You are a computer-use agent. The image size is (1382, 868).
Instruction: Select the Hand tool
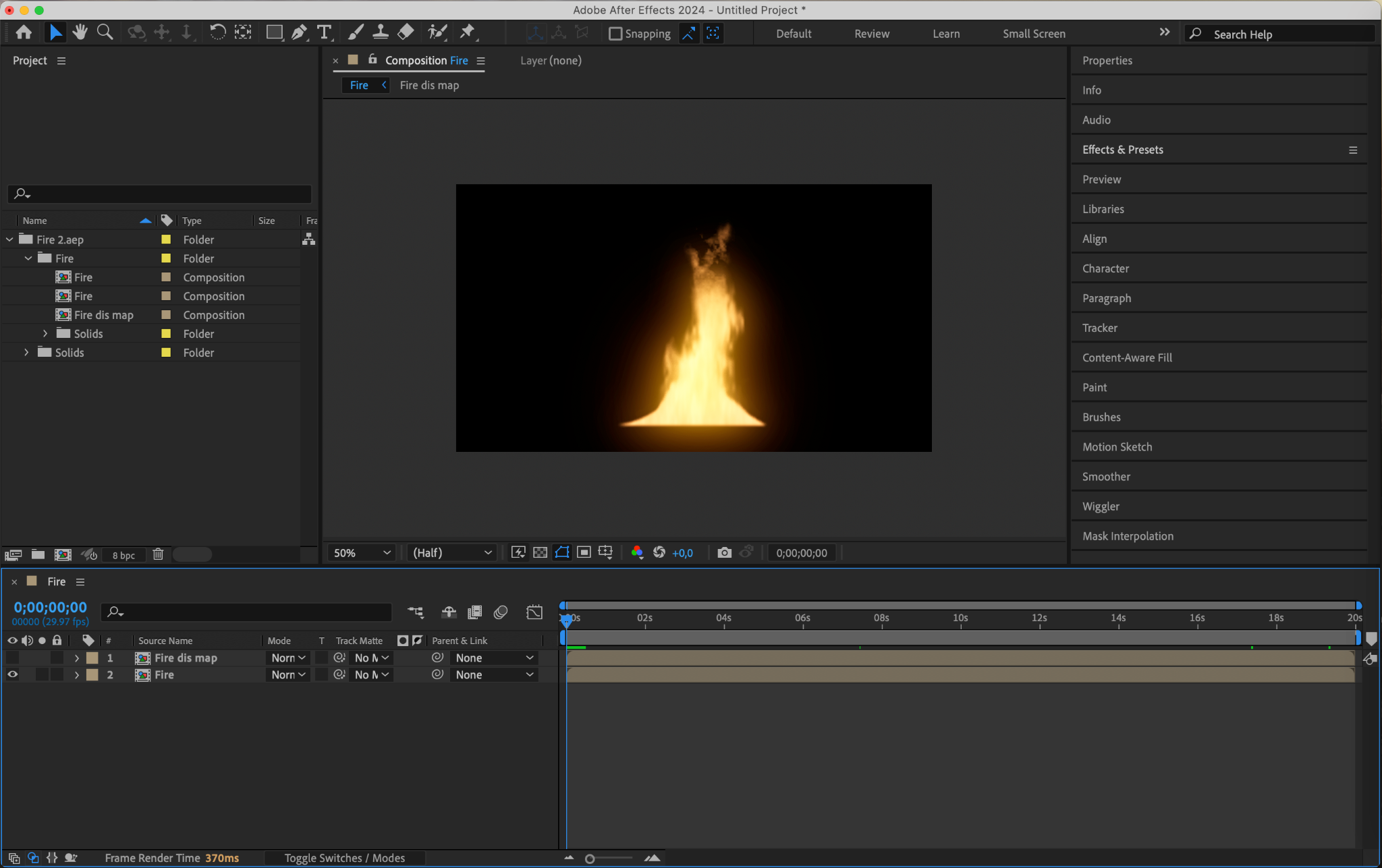coord(80,32)
